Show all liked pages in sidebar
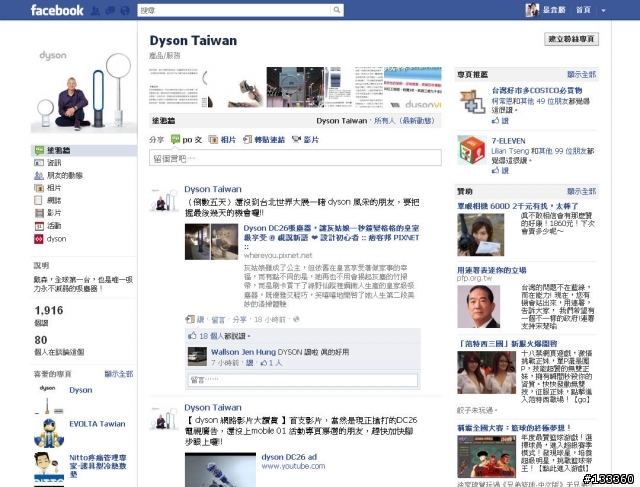Image resolution: width=640 pixels, height=487 pixels. pos(119,374)
